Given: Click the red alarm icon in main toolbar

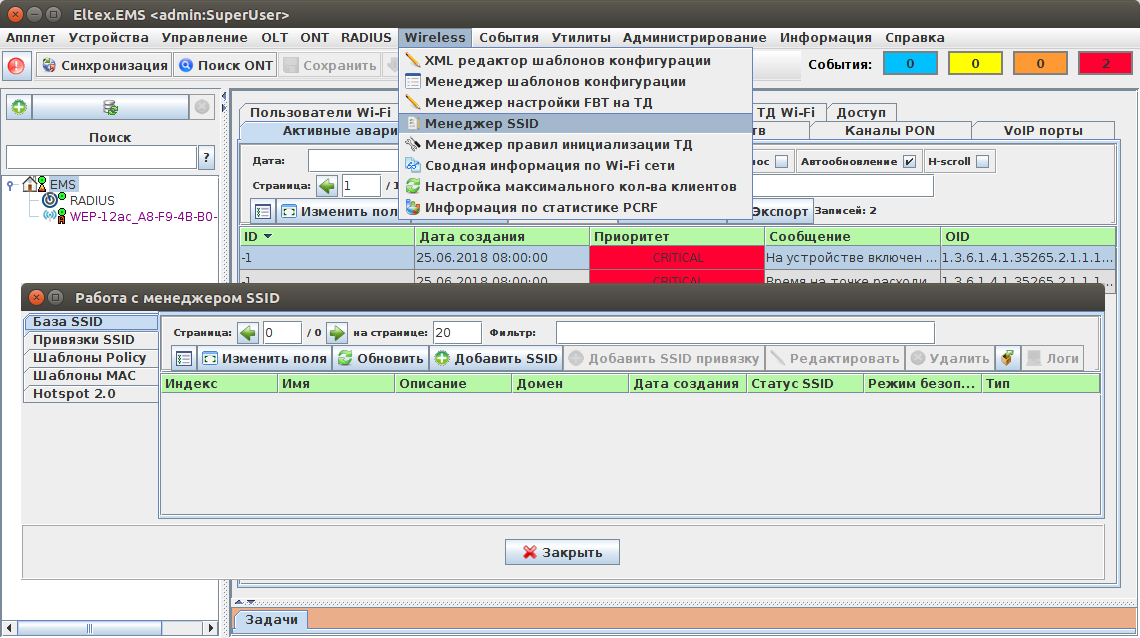Looking at the screenshot, I should [x=16, y=65].
